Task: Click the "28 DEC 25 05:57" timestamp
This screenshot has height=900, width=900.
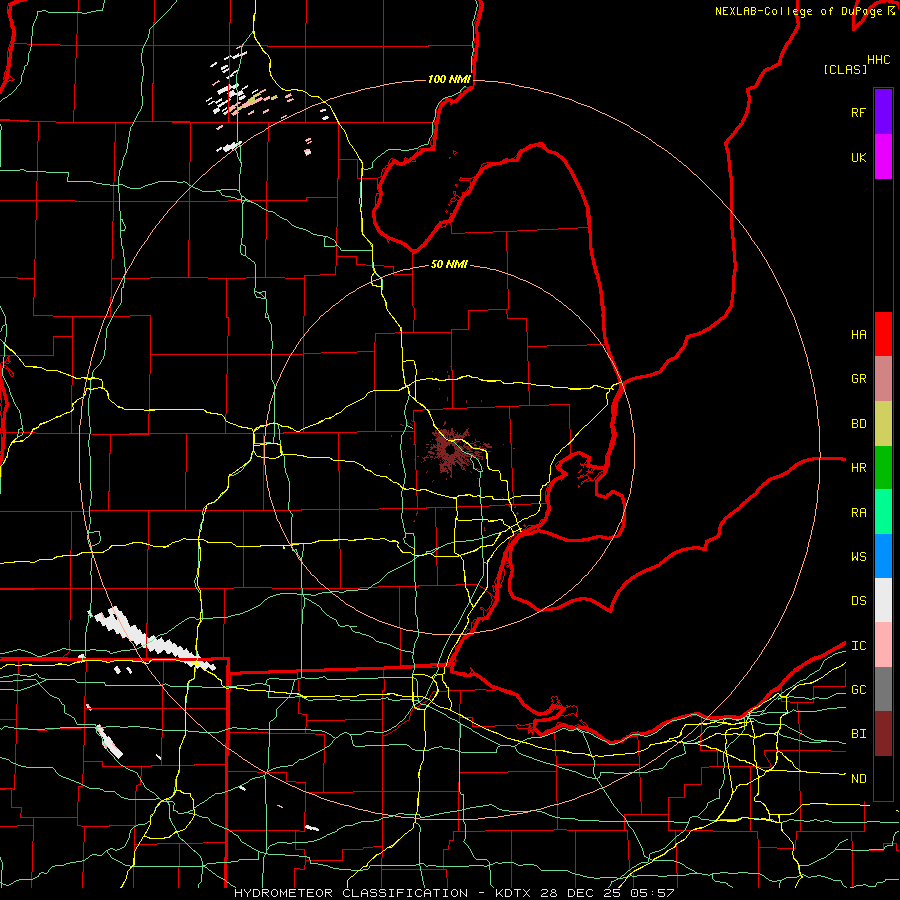Action: tap(607, 893)
